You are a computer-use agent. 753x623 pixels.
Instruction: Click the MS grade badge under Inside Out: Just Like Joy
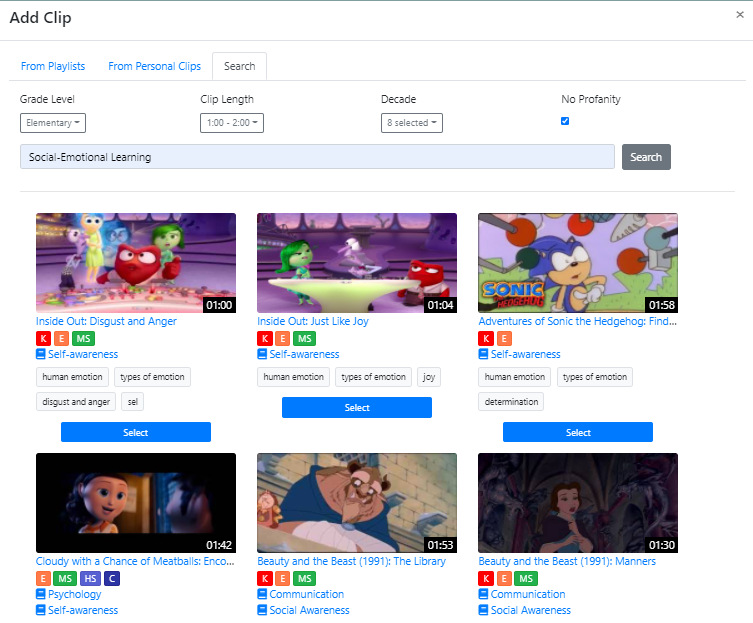(305, 339)
